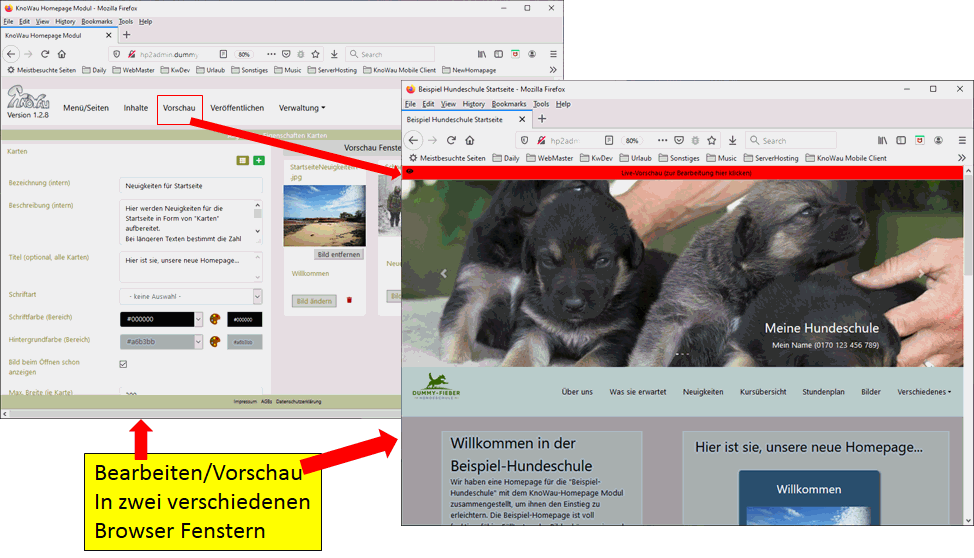Open color palette icon for Schriftfarbe
The width and height of the screenshot is (974, 558).
(x=215, y=319)
